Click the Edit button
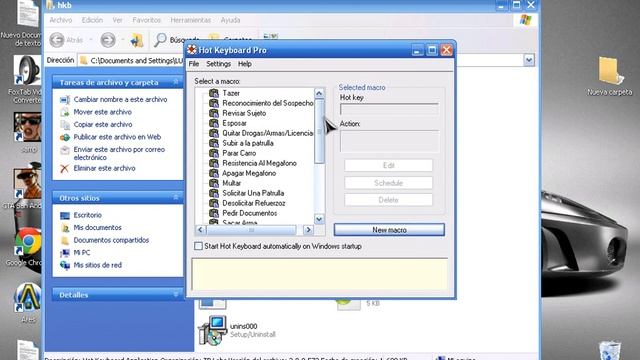This screenshot has height=360, width=640. 388,165
